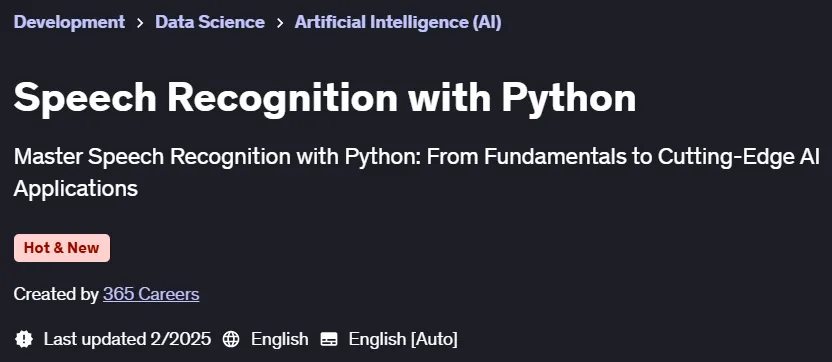Click the word Applications in the subtitle
This screenshot has width=832, height=362.
coord(76,188)
